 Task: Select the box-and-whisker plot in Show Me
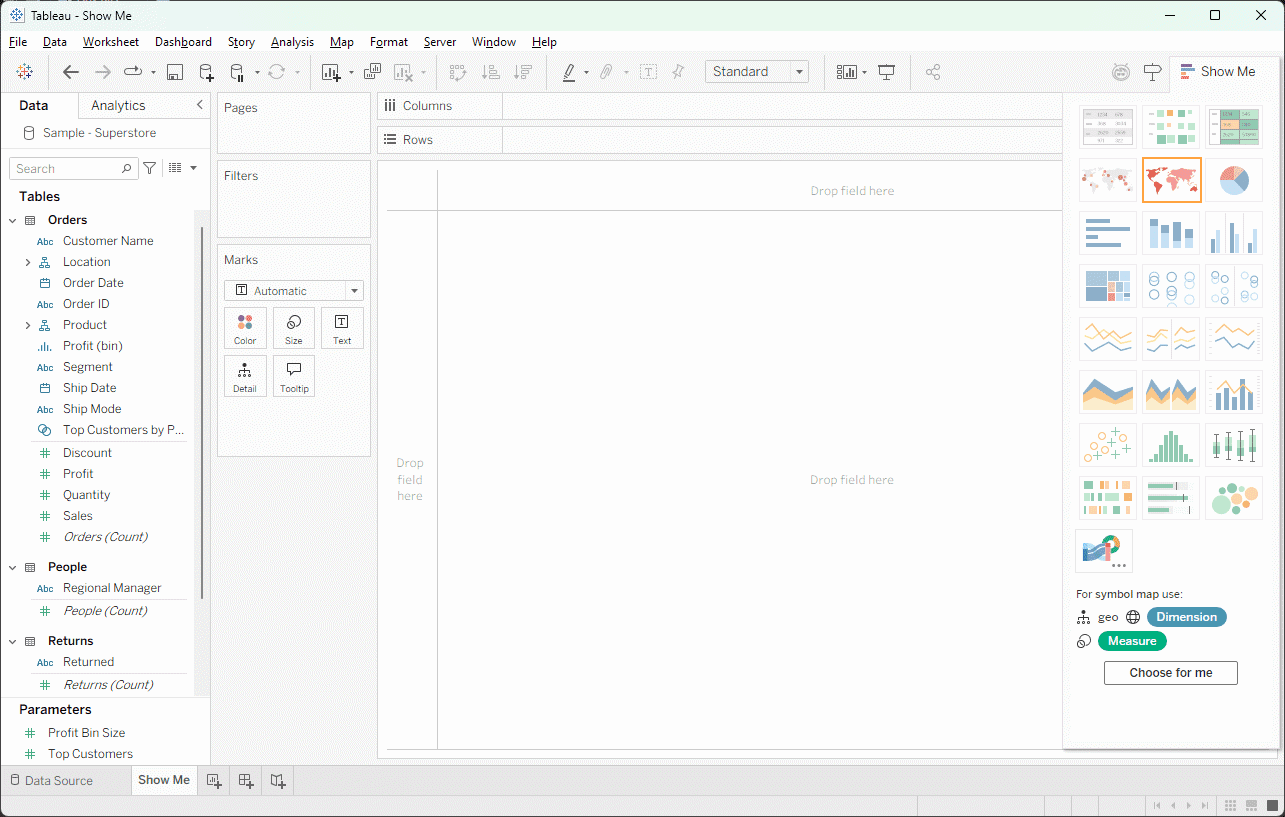click(x=1234, y=445)
